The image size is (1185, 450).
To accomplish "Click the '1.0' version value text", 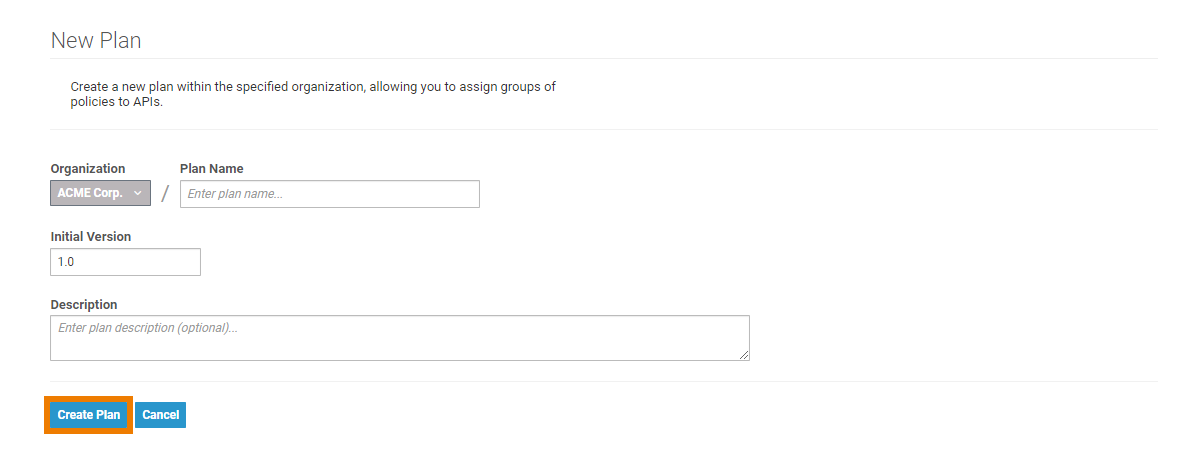I will pyautogui.click(x=66, y=262).
